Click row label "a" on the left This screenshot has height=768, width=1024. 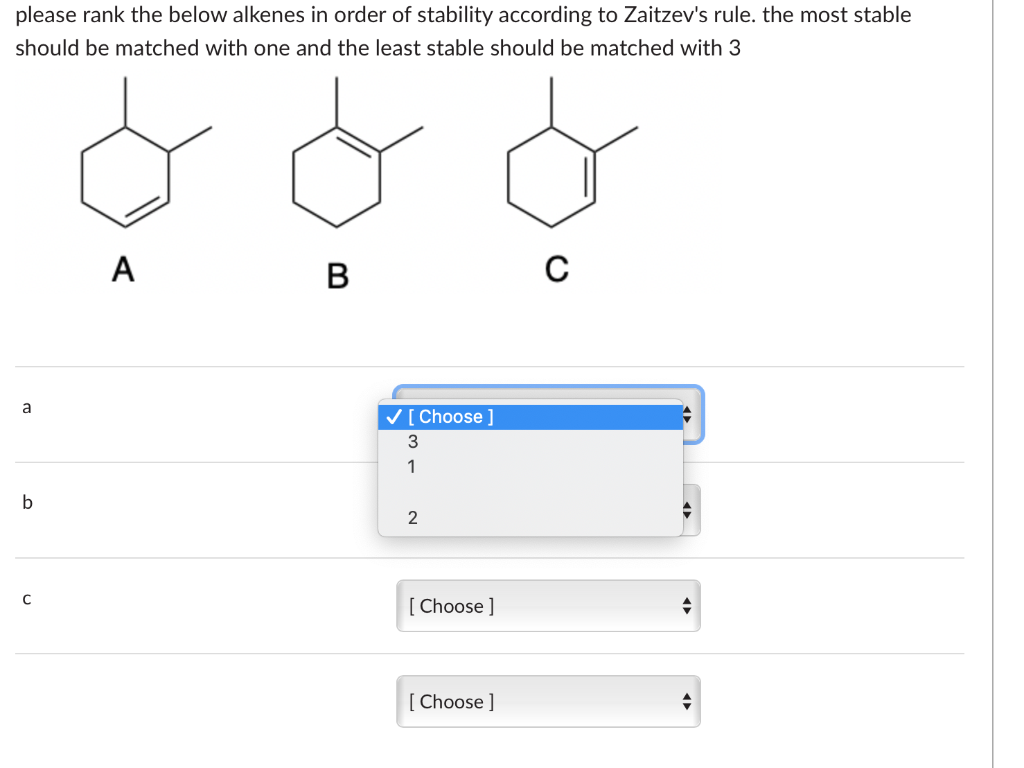pos(27,408)
